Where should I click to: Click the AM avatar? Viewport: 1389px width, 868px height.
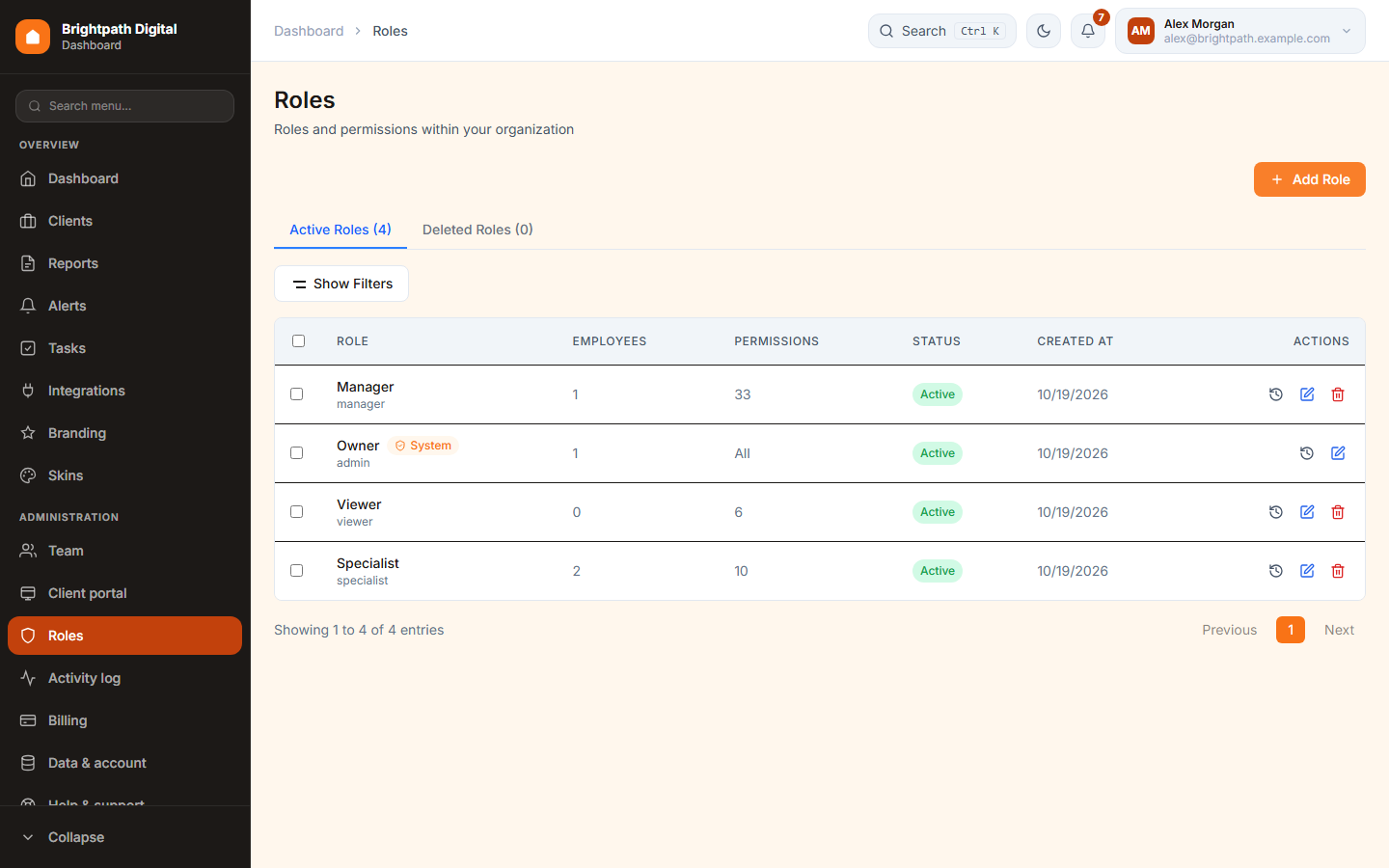coord(1141,31)
